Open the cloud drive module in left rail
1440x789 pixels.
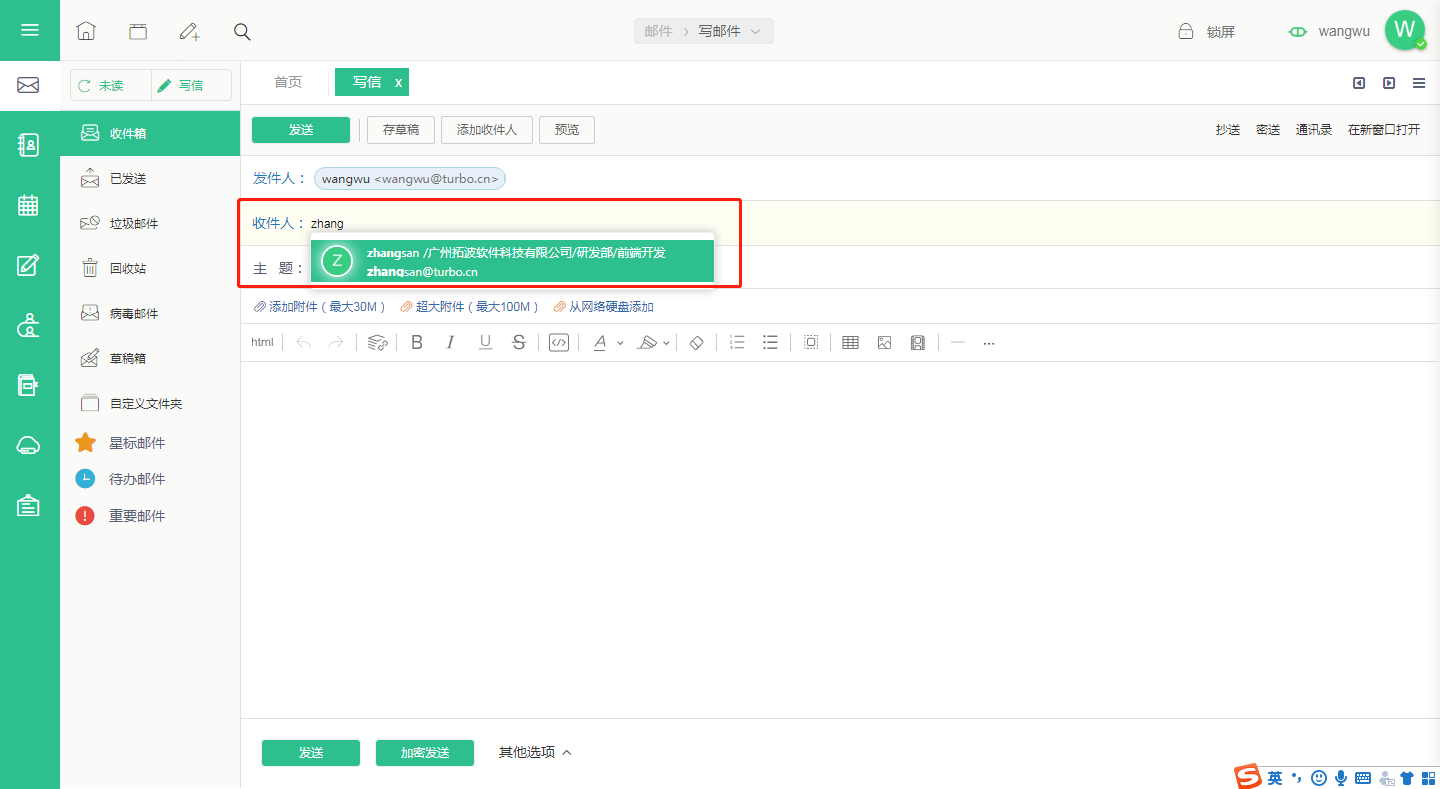point(28,446)
